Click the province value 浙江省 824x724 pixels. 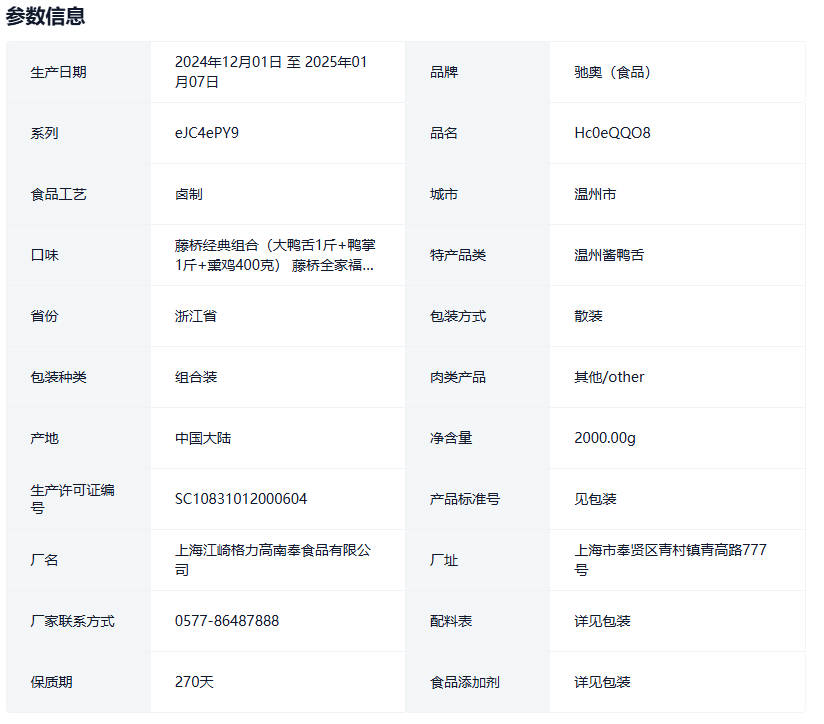pyautogui.click(x=196, y=316)
